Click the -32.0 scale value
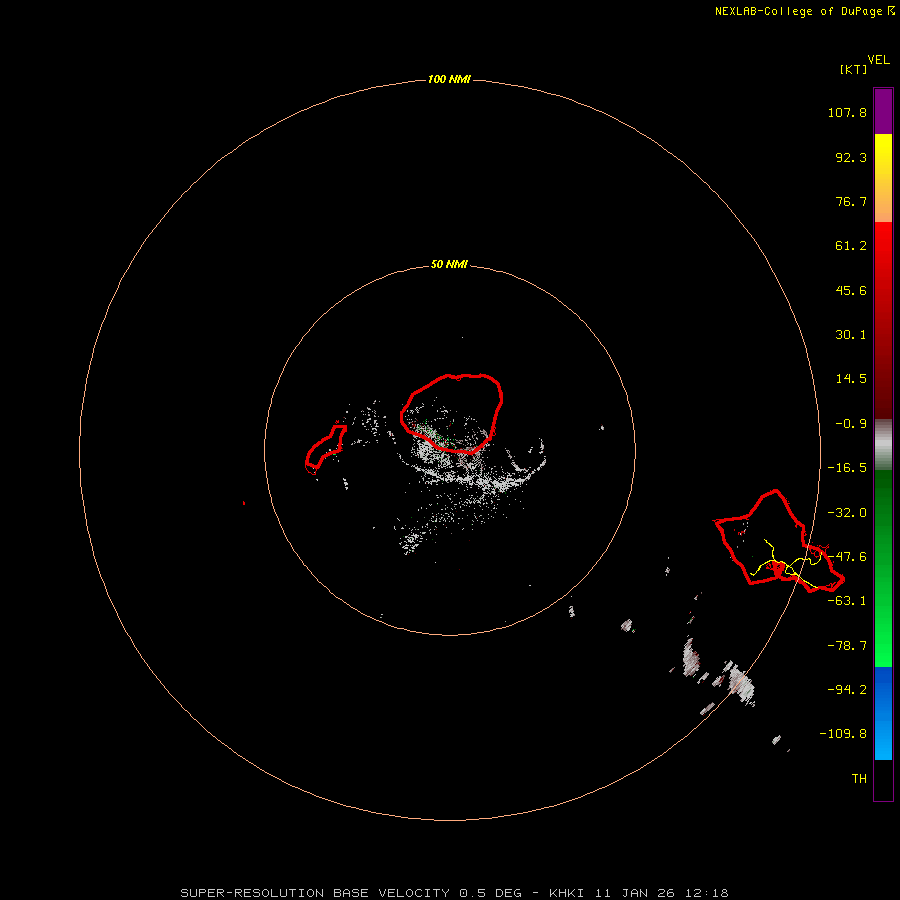 (x=847, y=513)
